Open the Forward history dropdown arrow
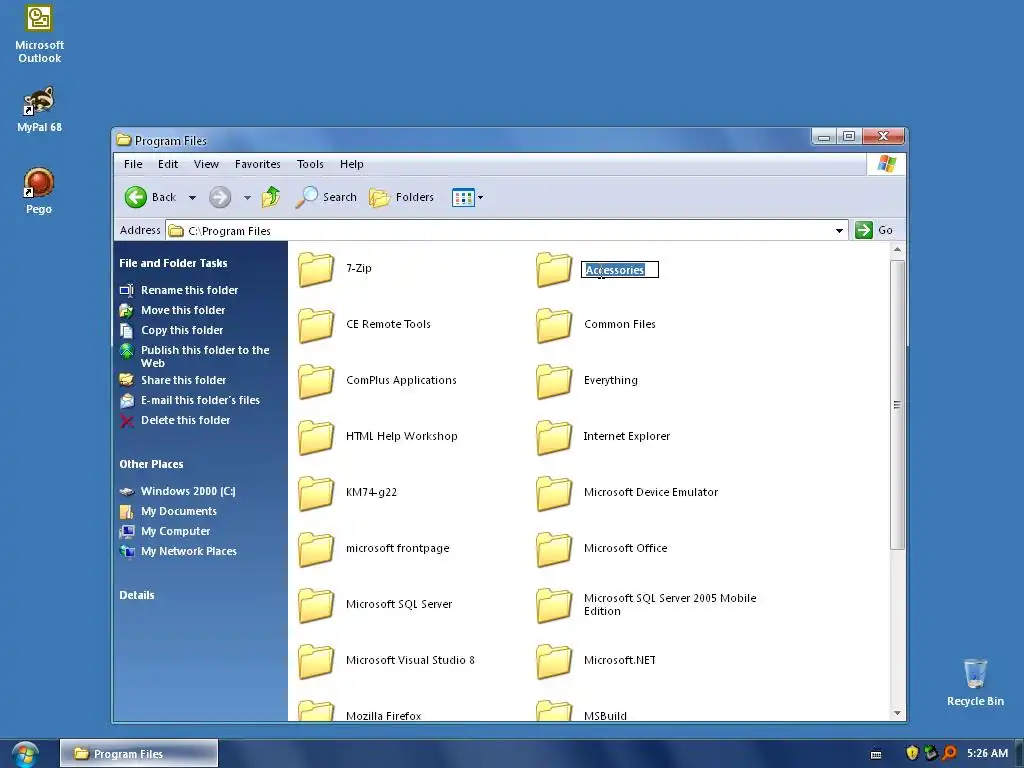This screenshot has height=768, width=1024. [247, 197]
